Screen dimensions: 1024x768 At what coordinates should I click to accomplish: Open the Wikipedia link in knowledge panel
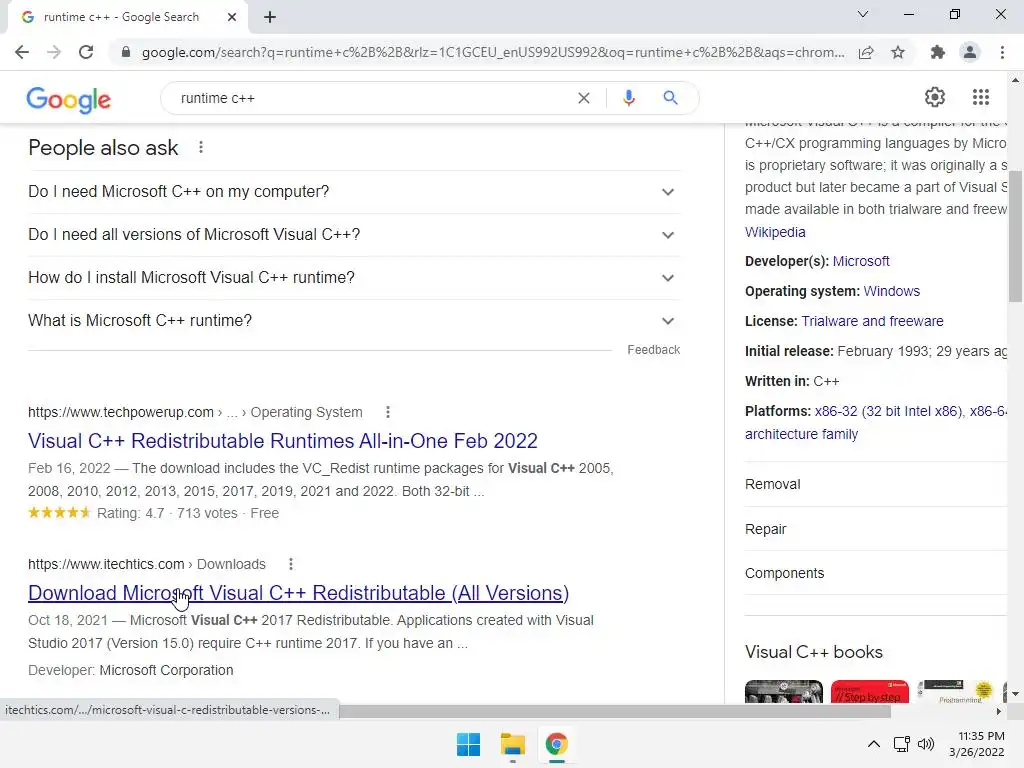click(775, 232)
